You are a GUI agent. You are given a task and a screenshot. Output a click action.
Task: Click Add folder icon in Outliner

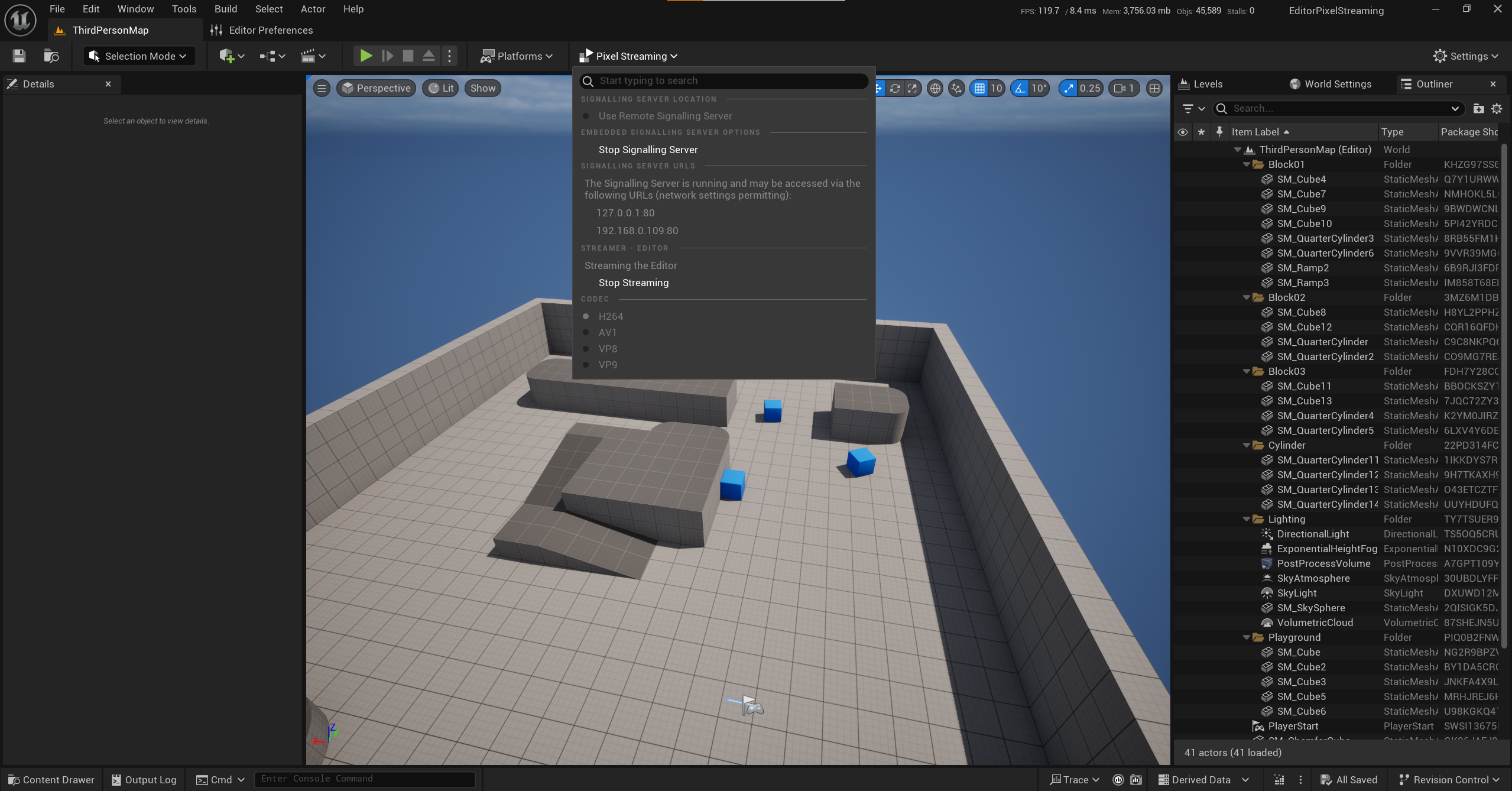[x=1478, y=108]
